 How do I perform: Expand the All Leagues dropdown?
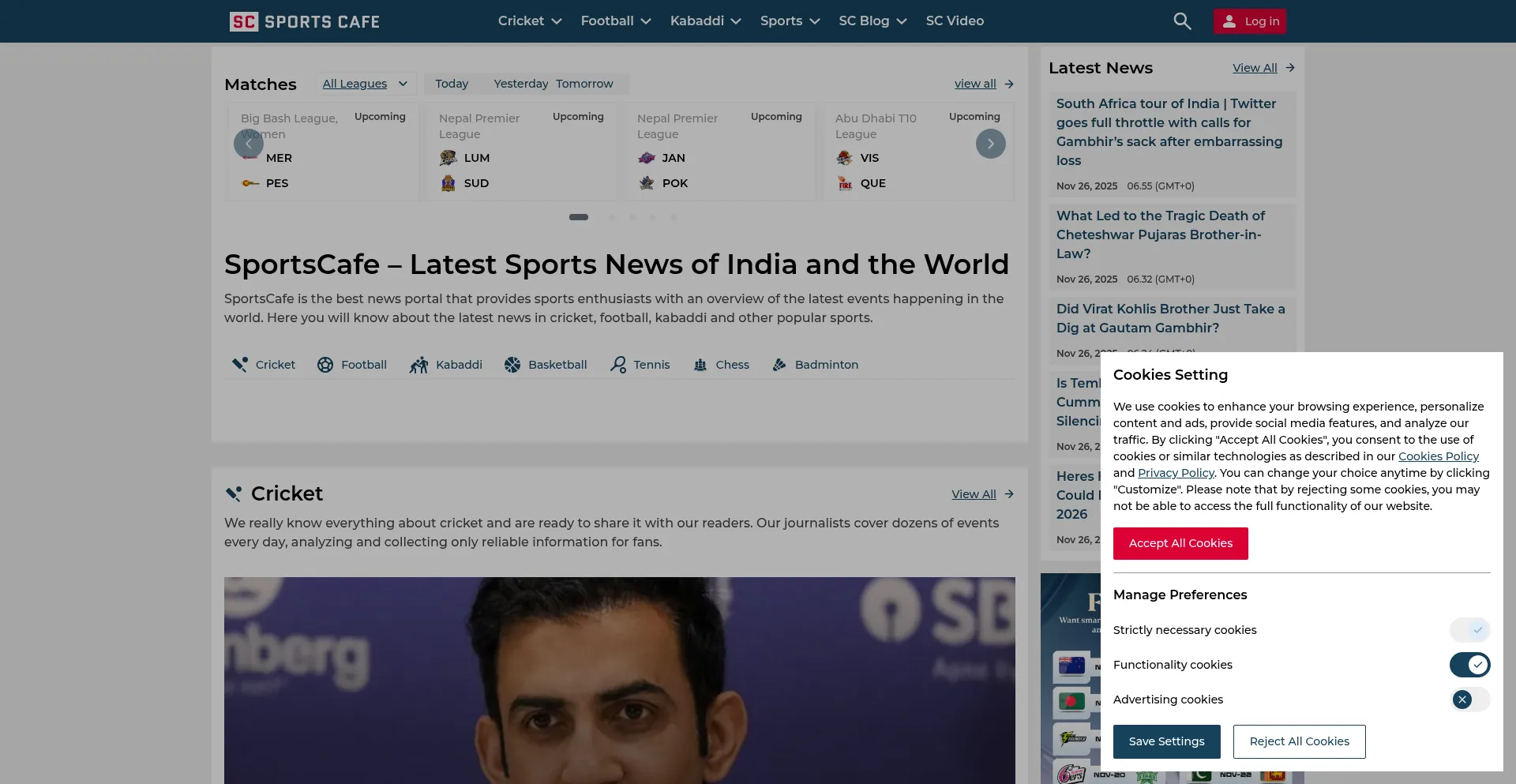coord(365,84)
